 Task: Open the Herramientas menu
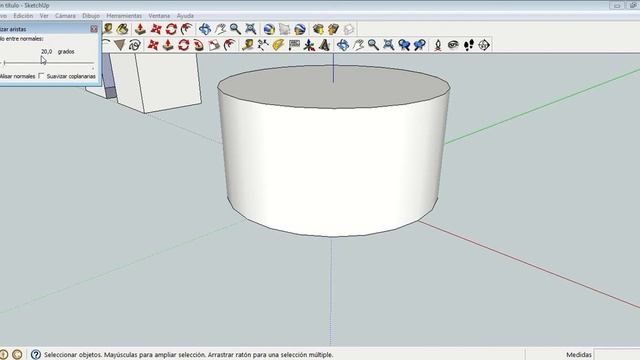tap(124, 16)
